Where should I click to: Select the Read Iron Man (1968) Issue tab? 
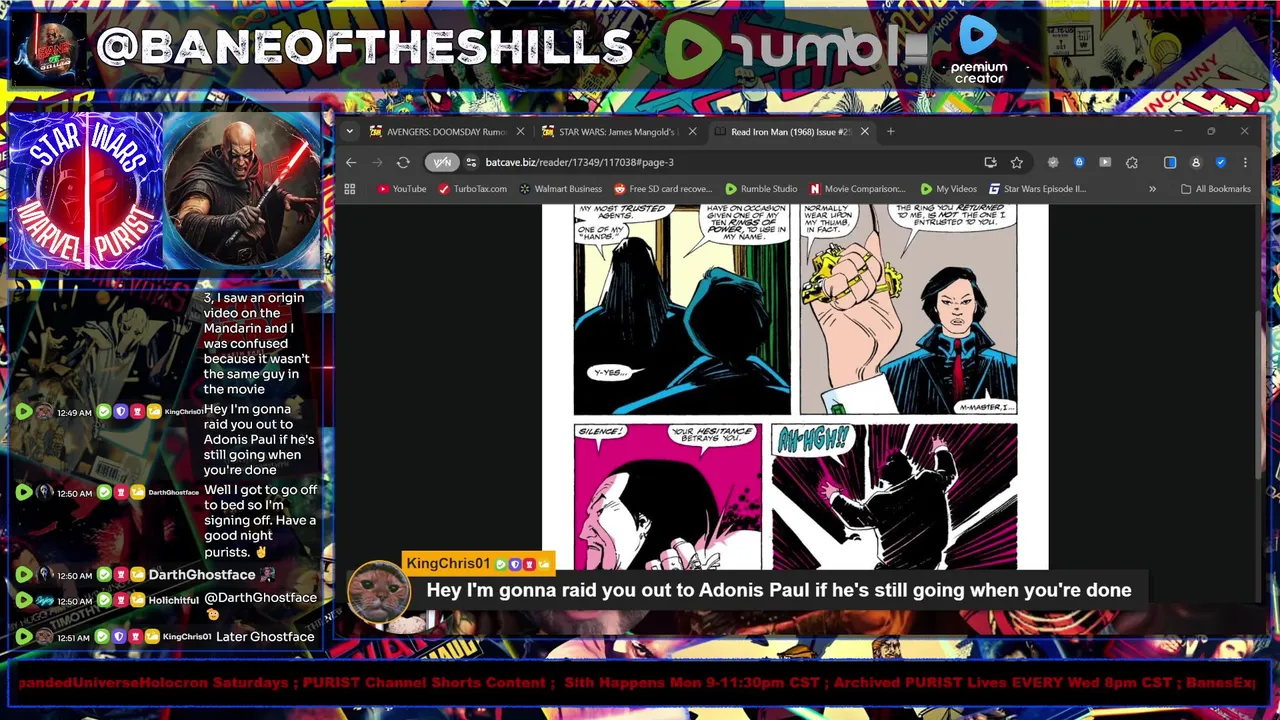pos(790,131)
